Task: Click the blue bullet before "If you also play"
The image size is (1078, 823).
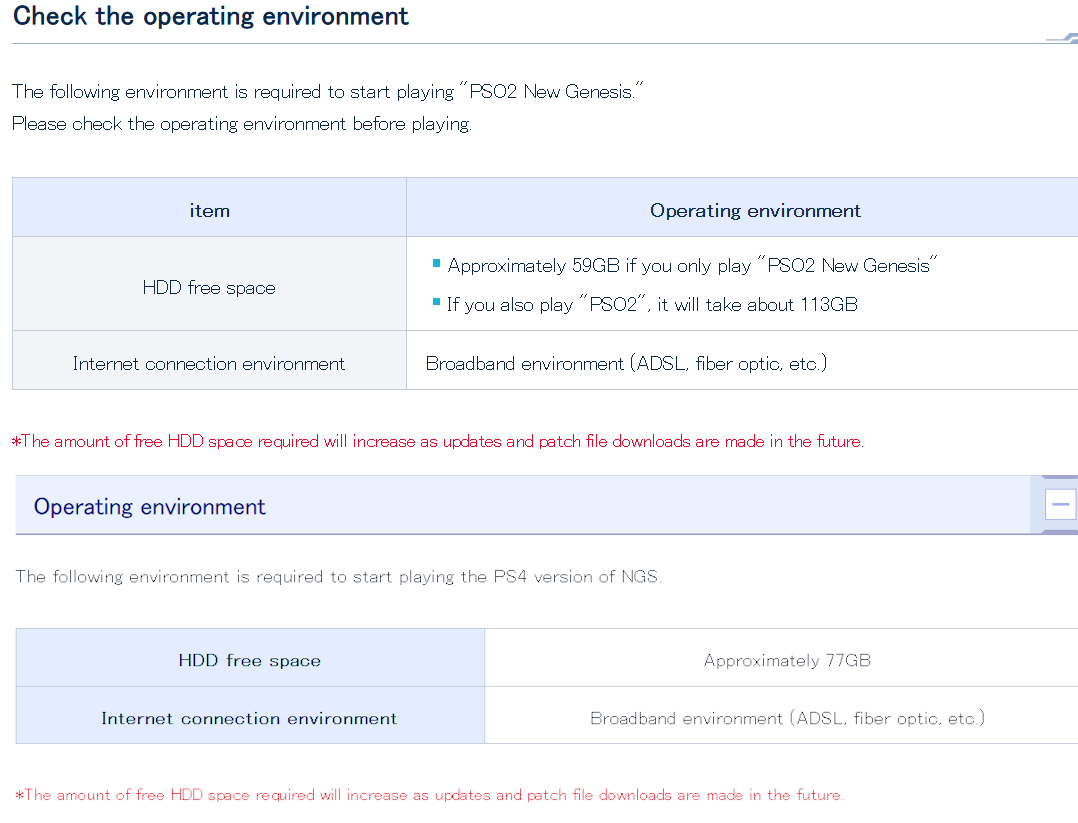Action: [436, 303]
